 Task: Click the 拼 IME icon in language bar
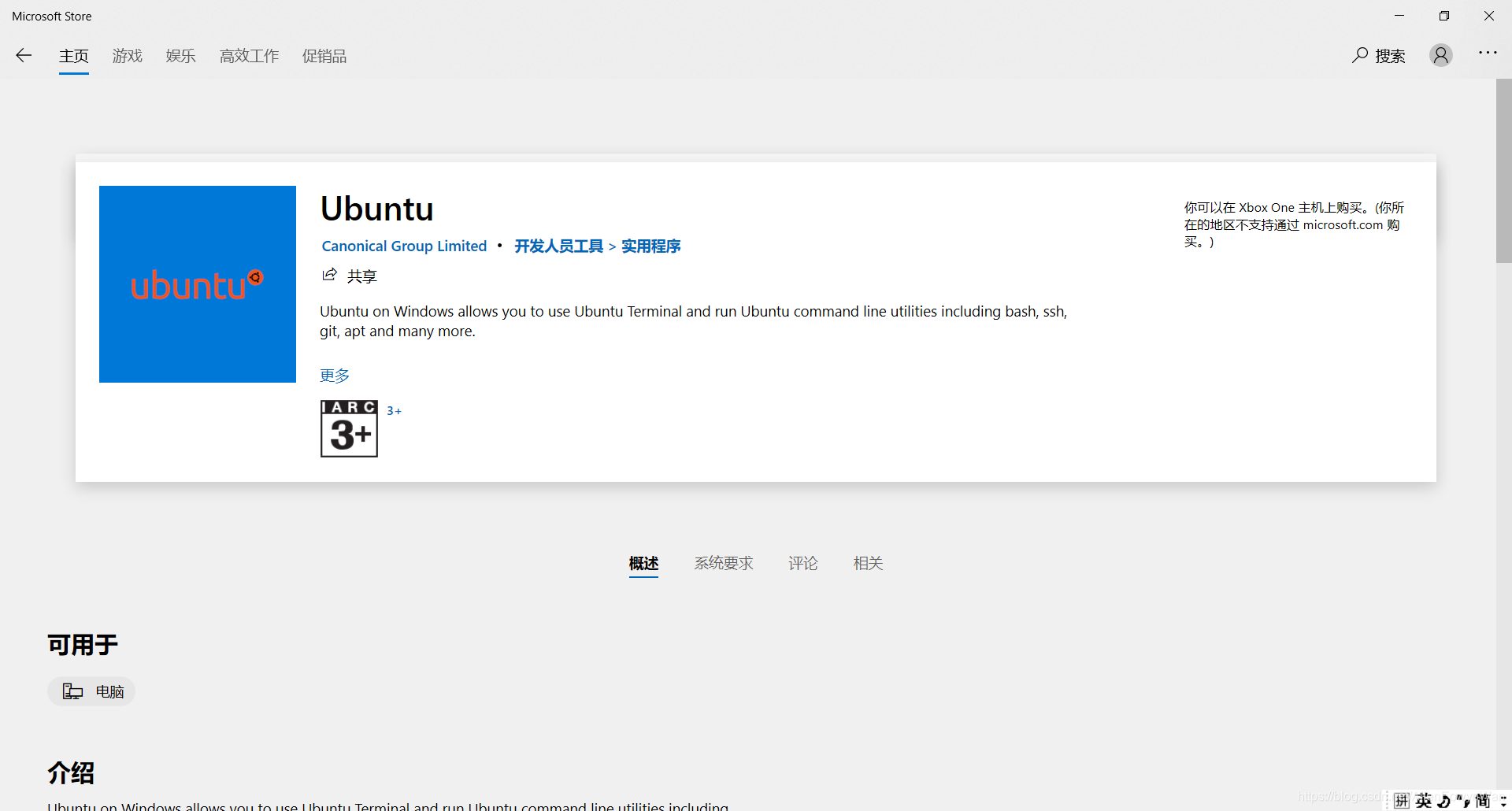(x=1402, y=801)
